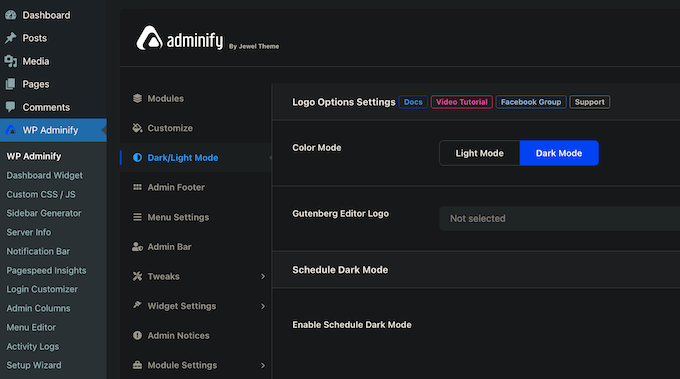The image size is (680, 379).
Task: Click the Dark/Light Mode contrast icon
Action: (137, 157)
